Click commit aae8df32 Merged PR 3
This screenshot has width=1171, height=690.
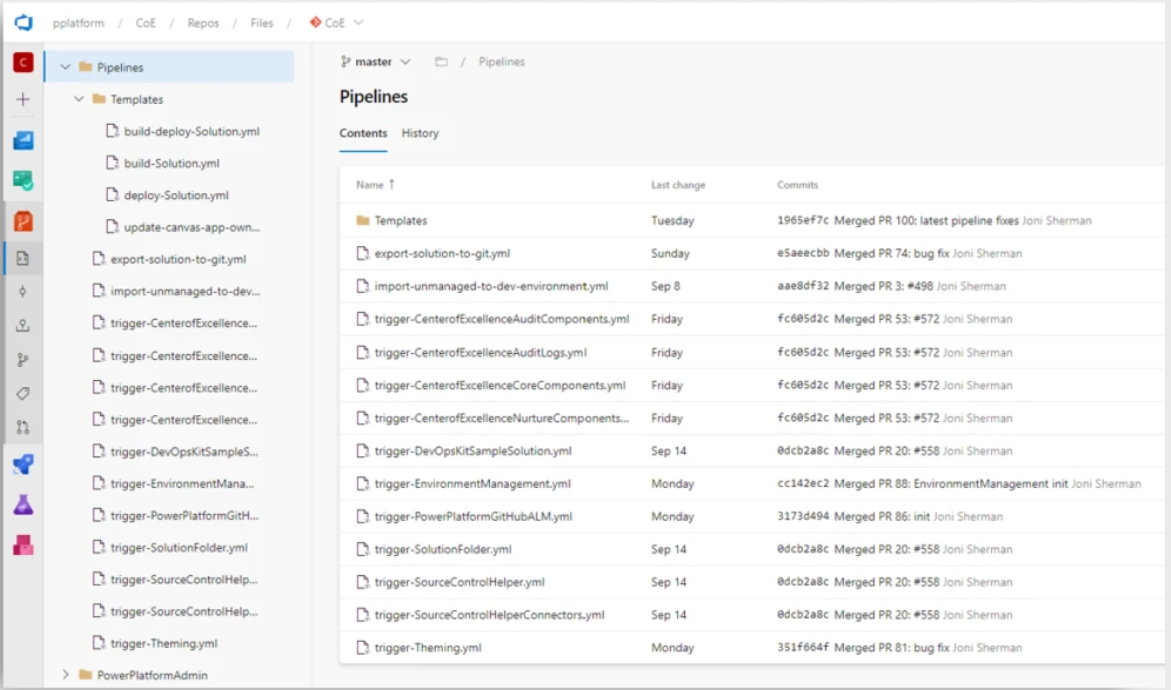pyautogui.click(x=854, y=286)
